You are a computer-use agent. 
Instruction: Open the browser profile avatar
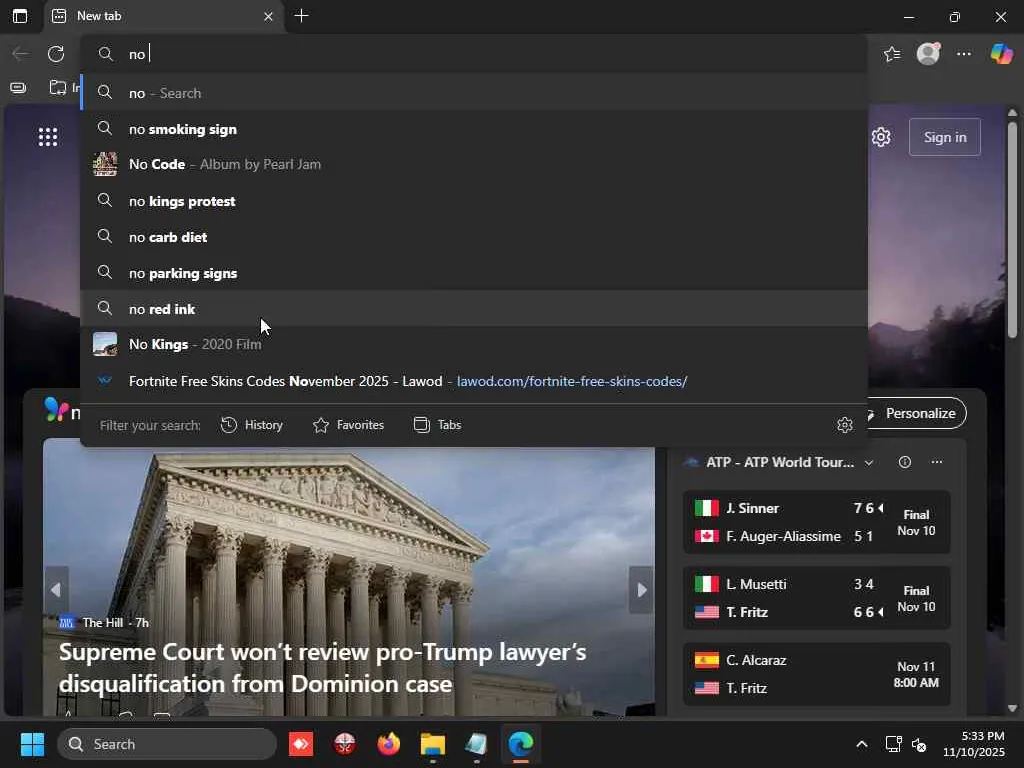928,54
